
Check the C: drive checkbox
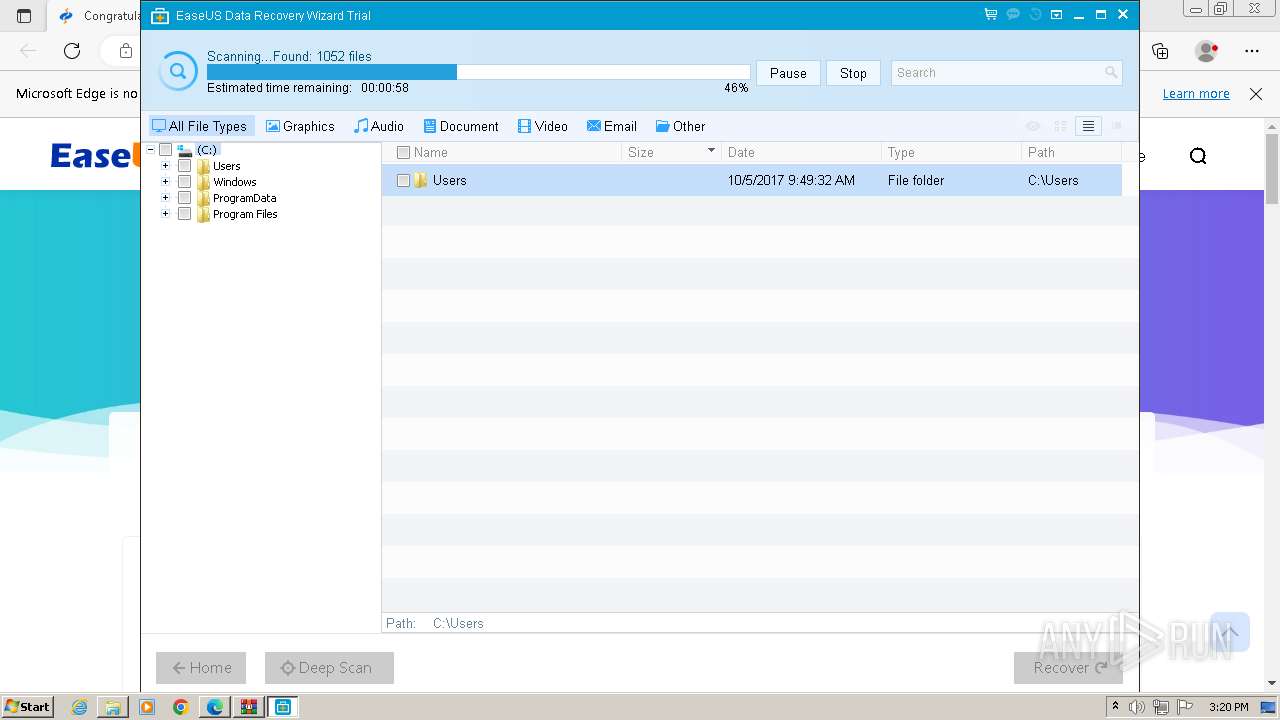click(x=165, y=150)
